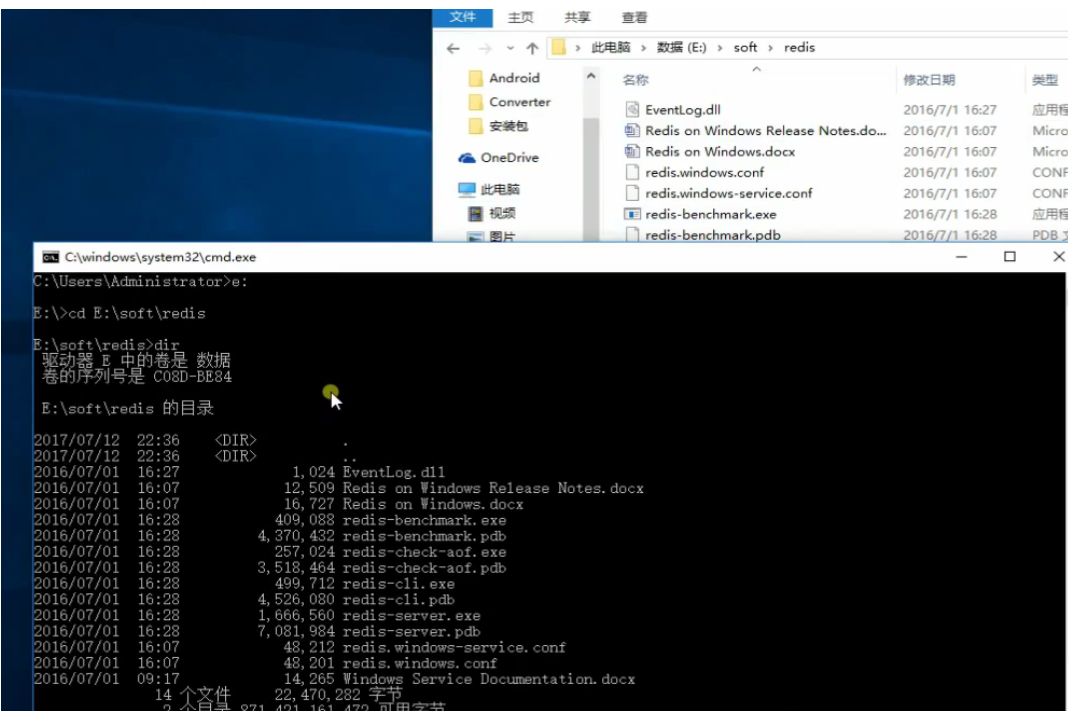
Task: Click the OneDrive cloud icon
Action: pos(467,158)
